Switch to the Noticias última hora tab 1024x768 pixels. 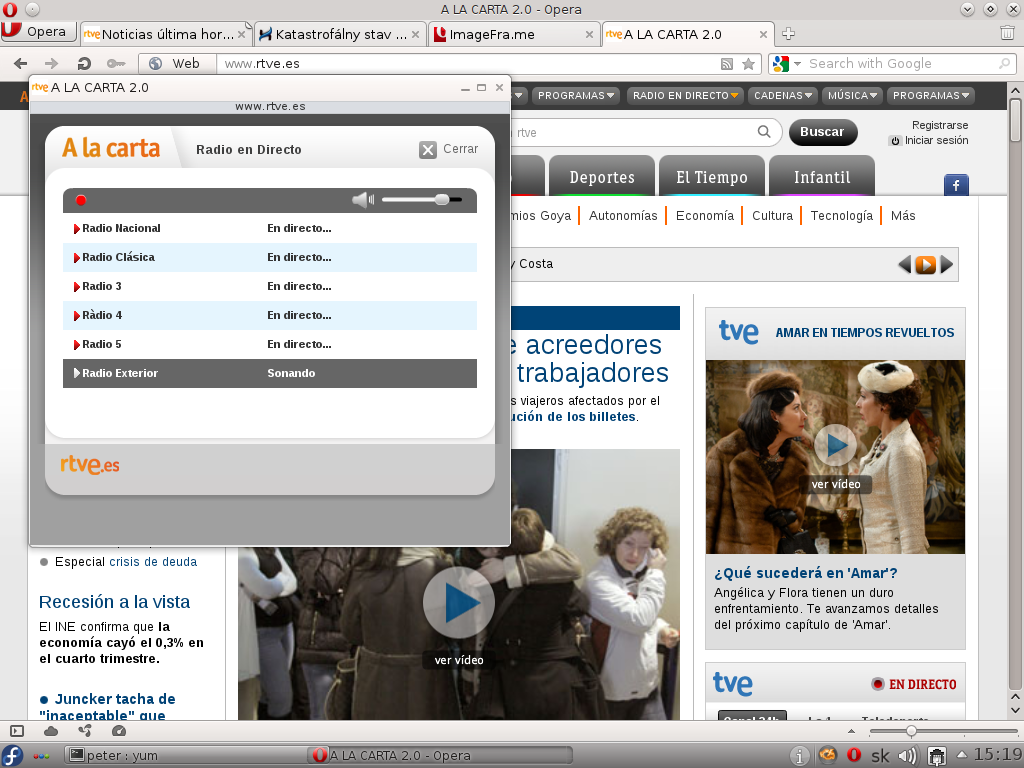166,34
